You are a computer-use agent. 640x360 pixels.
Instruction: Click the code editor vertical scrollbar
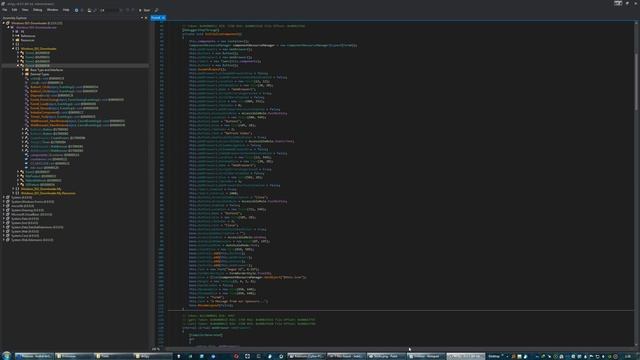coord(637,81)
